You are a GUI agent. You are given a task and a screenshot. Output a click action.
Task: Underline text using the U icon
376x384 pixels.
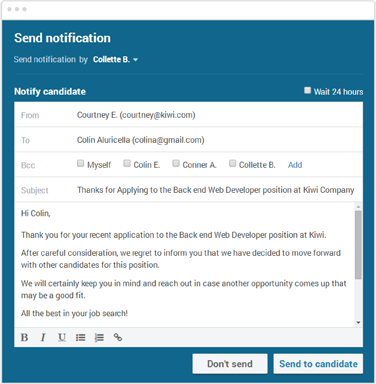(62, 337)
